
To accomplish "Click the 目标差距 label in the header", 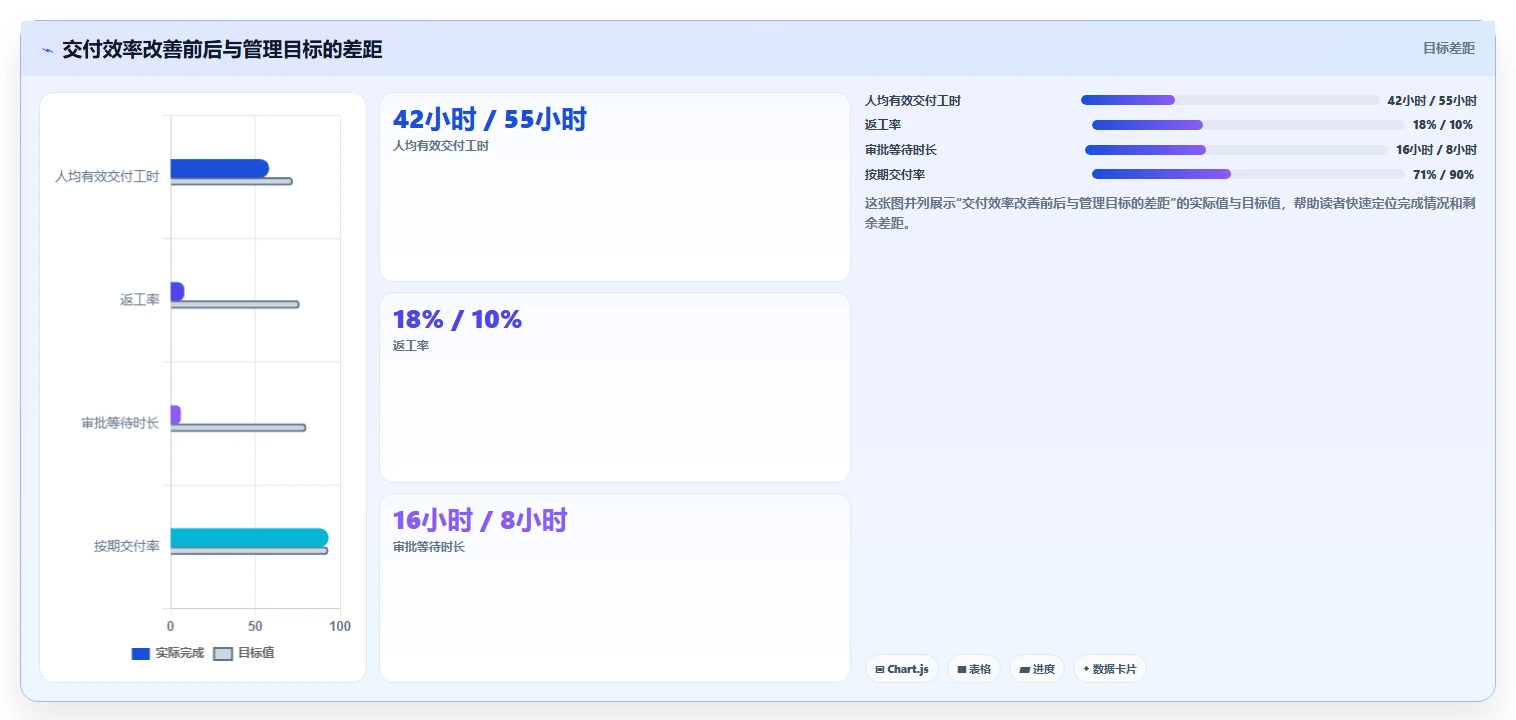I will pyautogui.click(x=1449, y=48).
